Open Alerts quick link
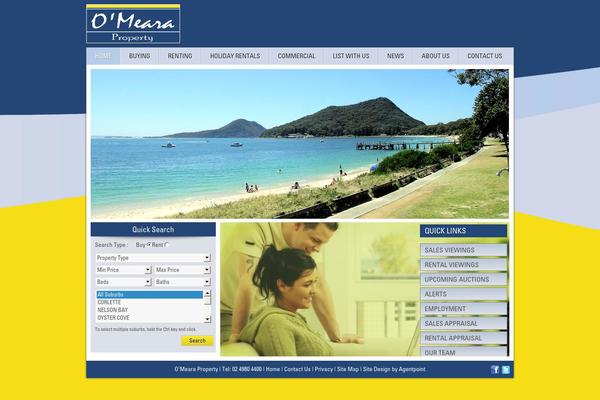The width and height of the screenshot is (600, 400). 464,294
